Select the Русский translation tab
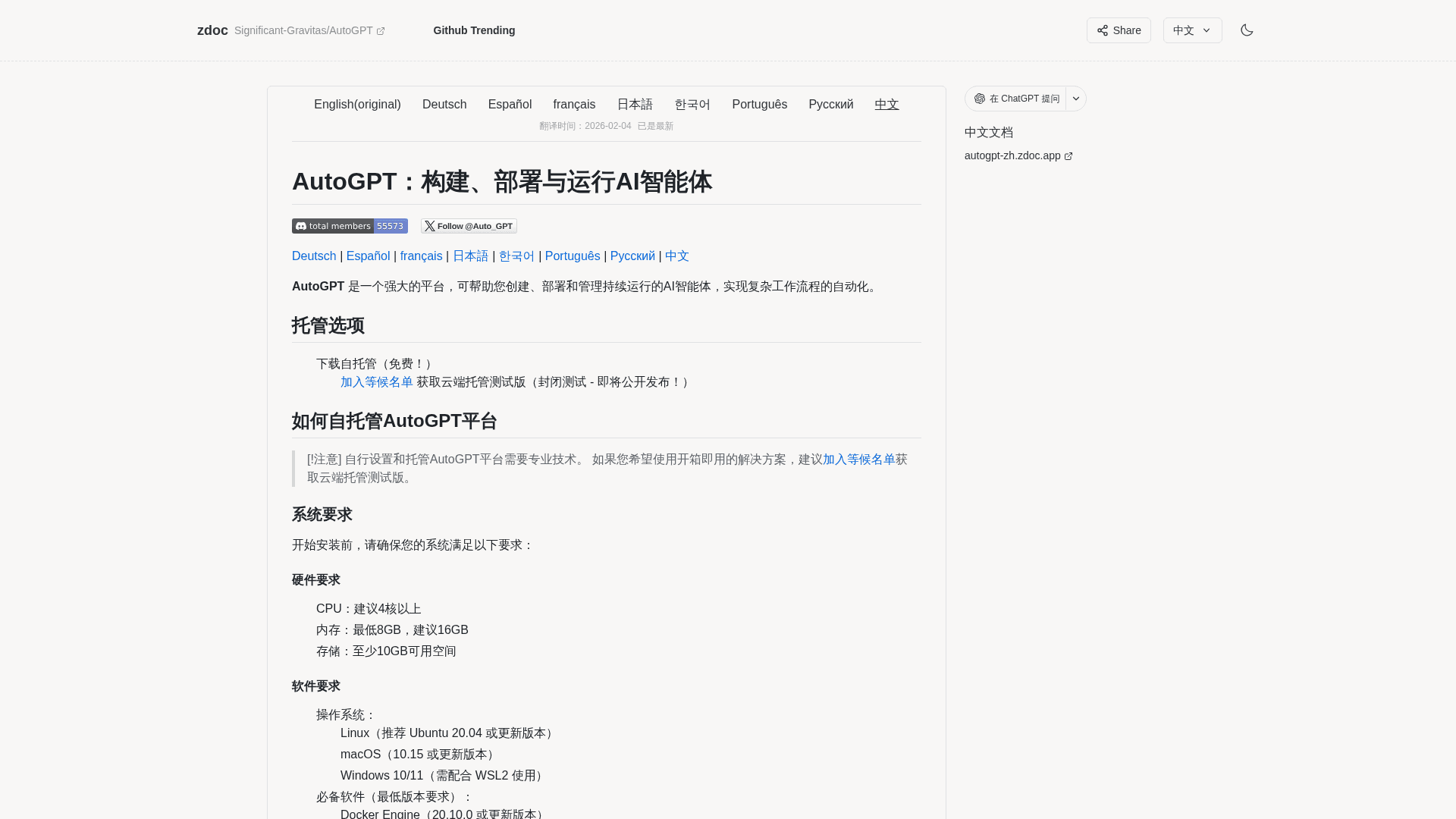Screen dimensions: 1456x819 coord(830,104)
